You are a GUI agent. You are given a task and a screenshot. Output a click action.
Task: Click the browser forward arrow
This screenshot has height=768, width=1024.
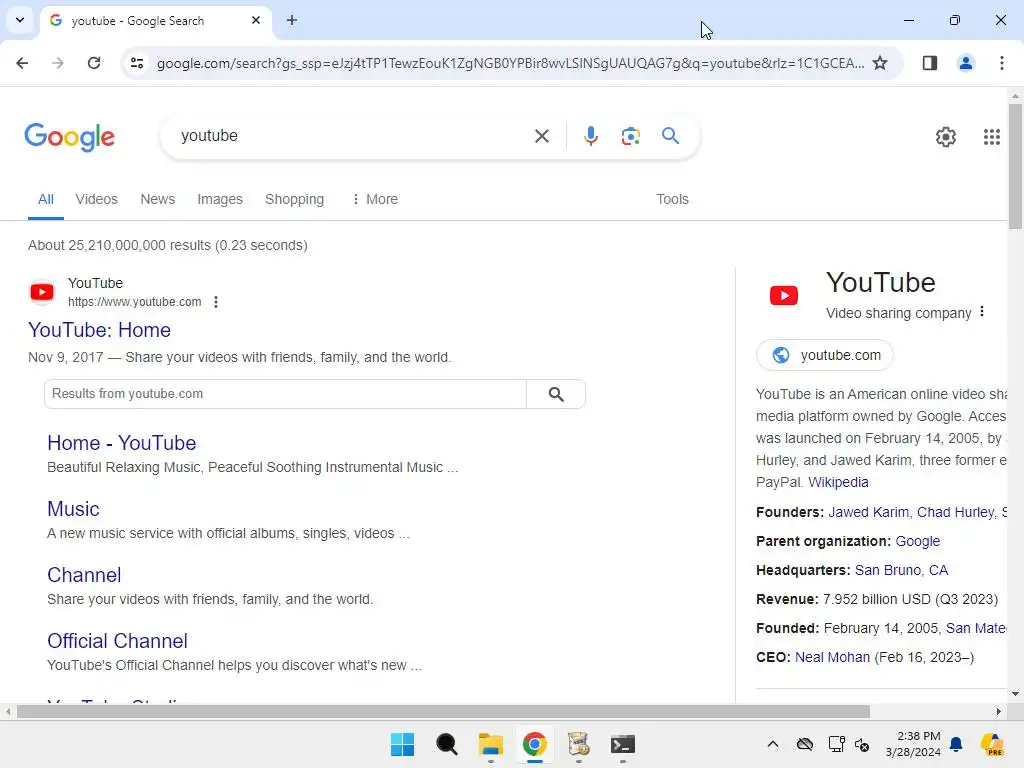58,63
